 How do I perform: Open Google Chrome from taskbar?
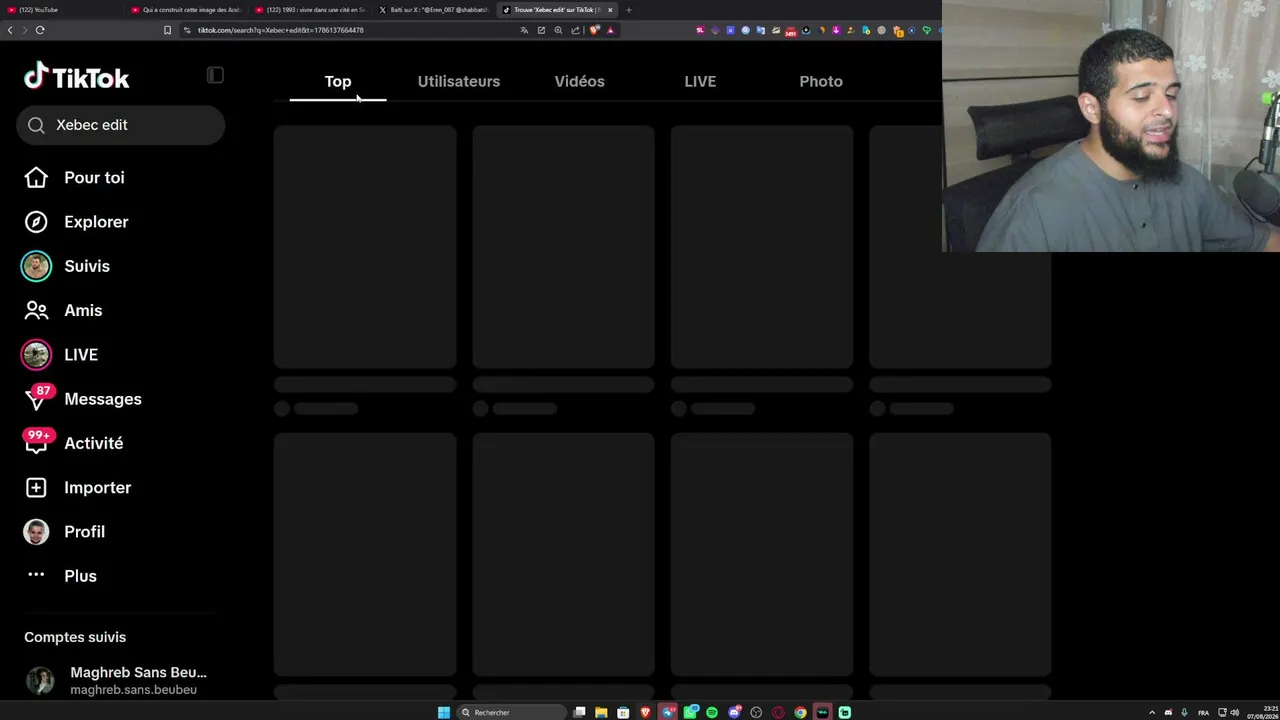pyautogui.click(x=800, y=712)
